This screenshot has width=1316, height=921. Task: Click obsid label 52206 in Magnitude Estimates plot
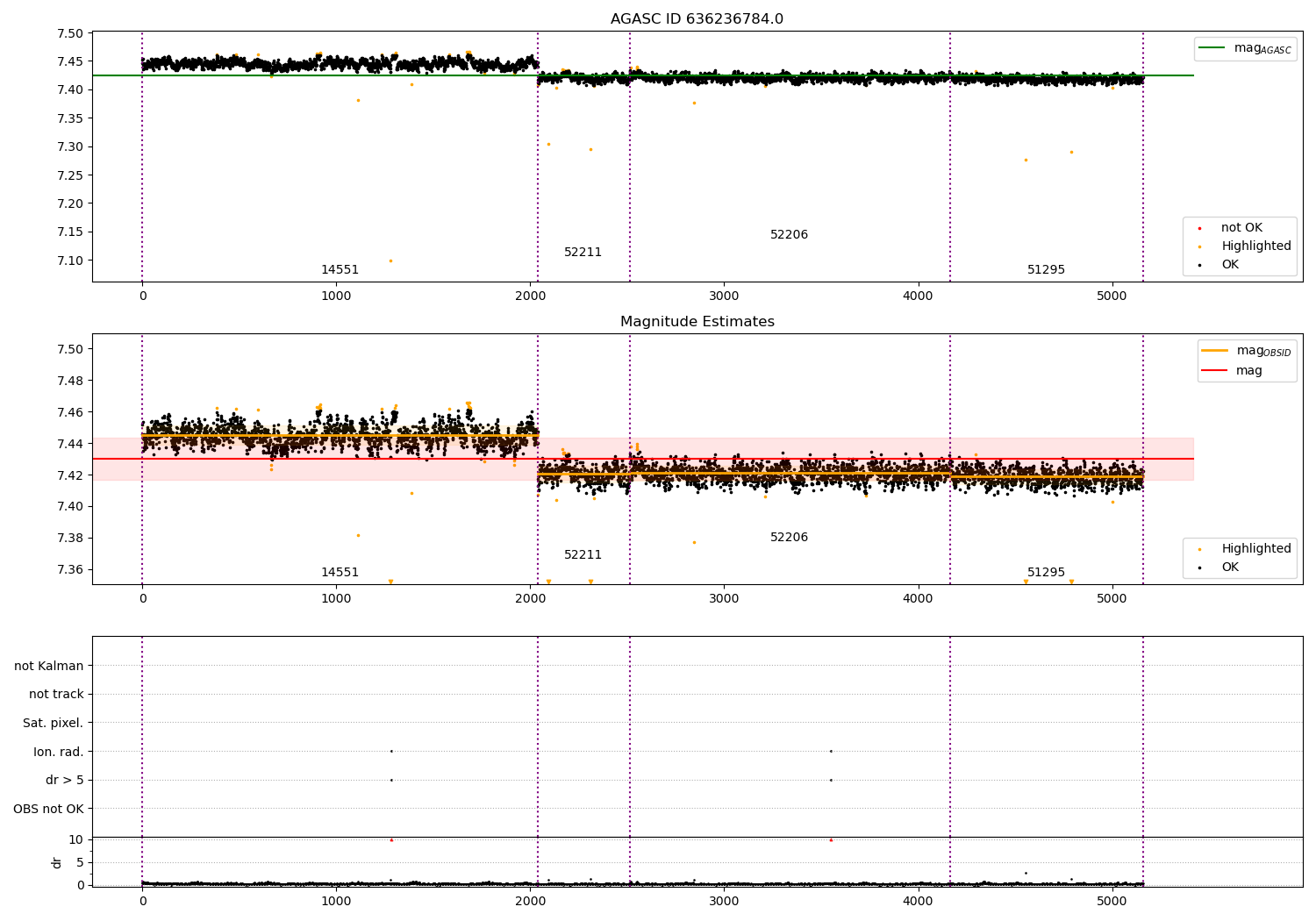(x=789, y=538)
